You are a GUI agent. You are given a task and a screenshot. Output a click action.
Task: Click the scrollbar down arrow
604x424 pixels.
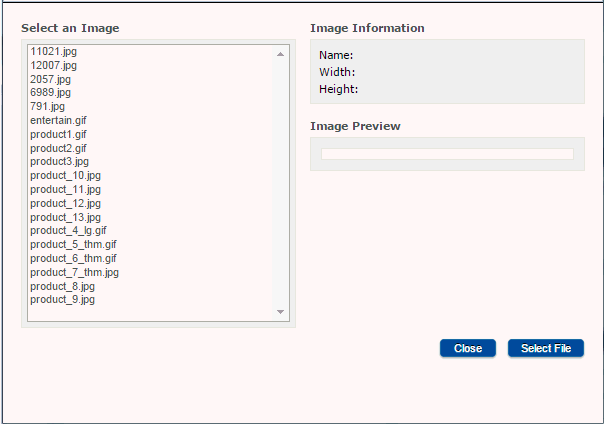[280, 312]
